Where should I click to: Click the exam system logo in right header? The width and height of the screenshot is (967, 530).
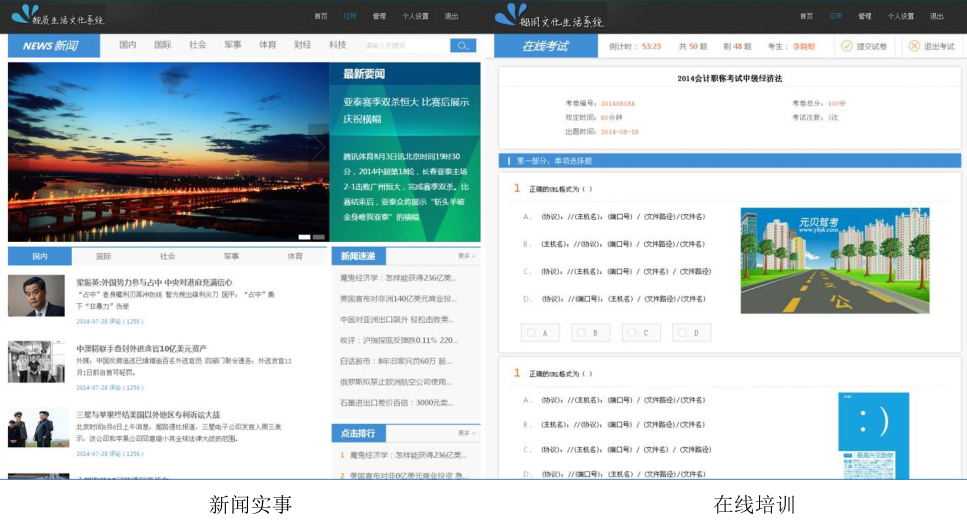pos(549,16)
